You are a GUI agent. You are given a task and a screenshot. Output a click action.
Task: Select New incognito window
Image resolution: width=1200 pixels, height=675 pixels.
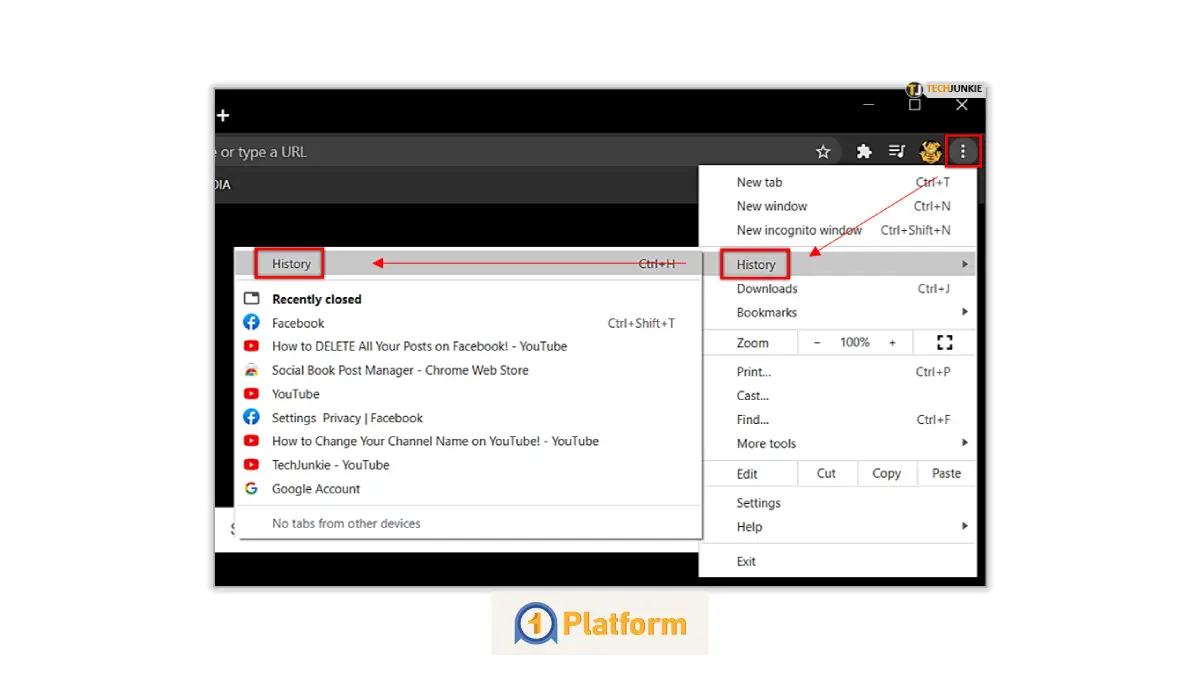click(798, 230)
